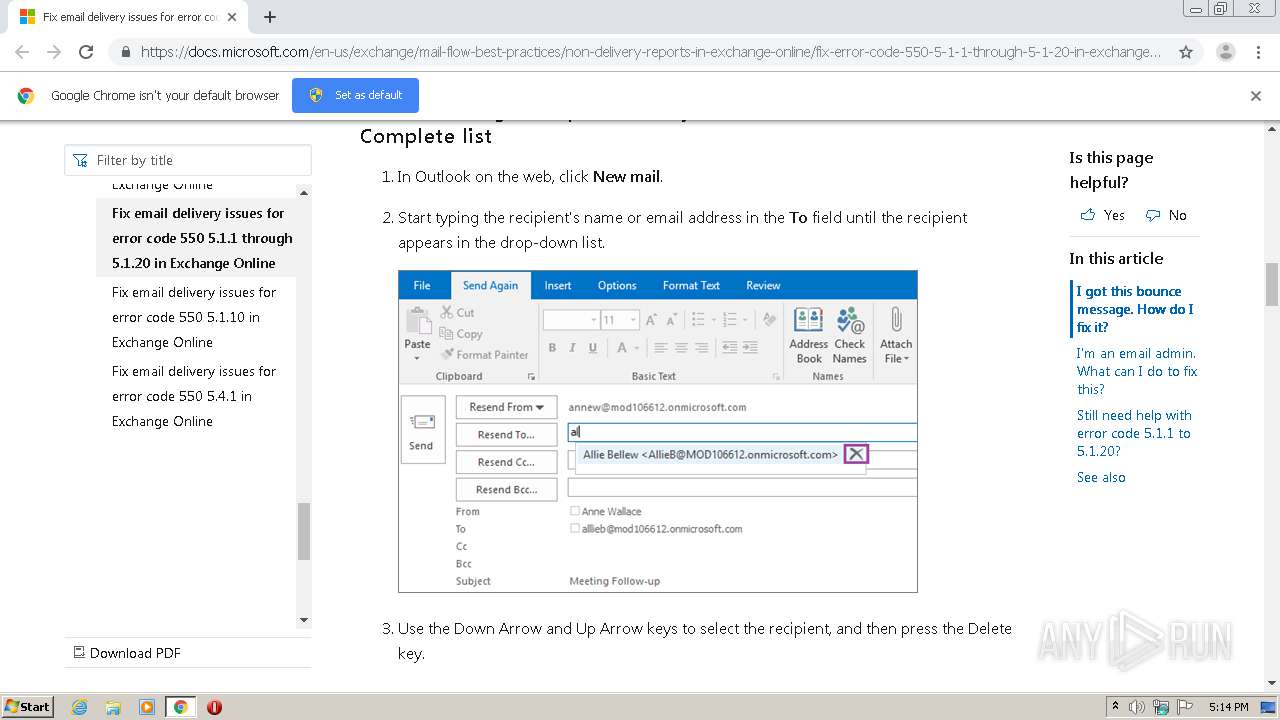Screen dimensions: 1280x720
Task: Dismiss the default browser infobar
Action: click(x=1256, y=96)
